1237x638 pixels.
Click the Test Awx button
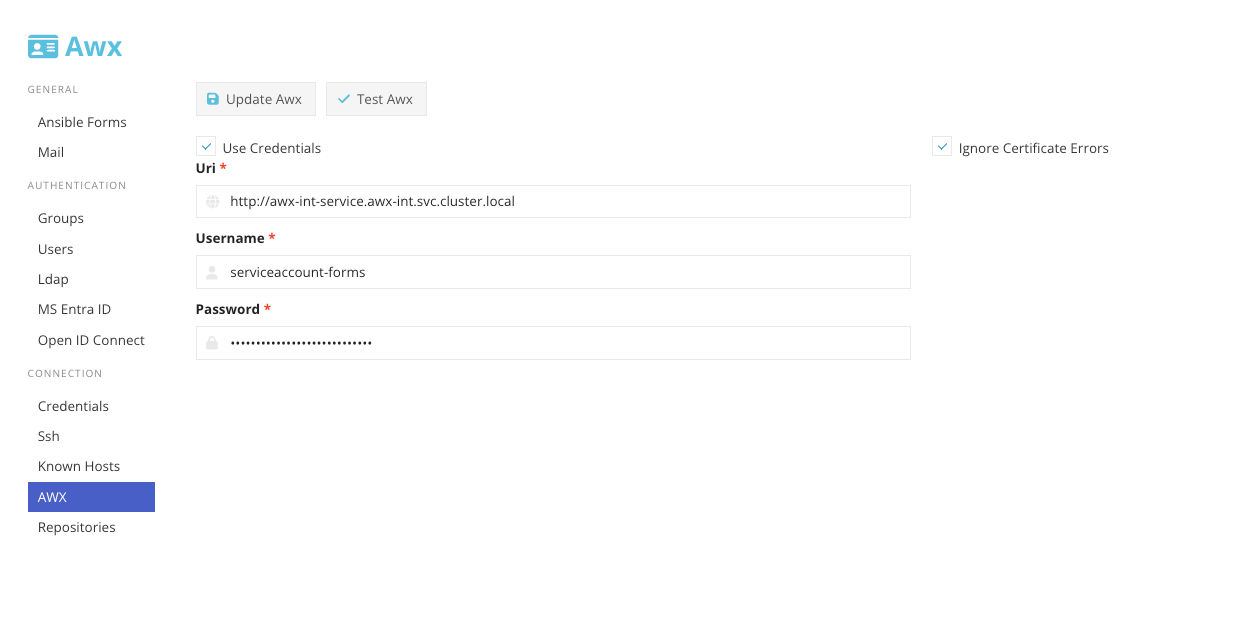pyautogui.click(x=376, y=99)
